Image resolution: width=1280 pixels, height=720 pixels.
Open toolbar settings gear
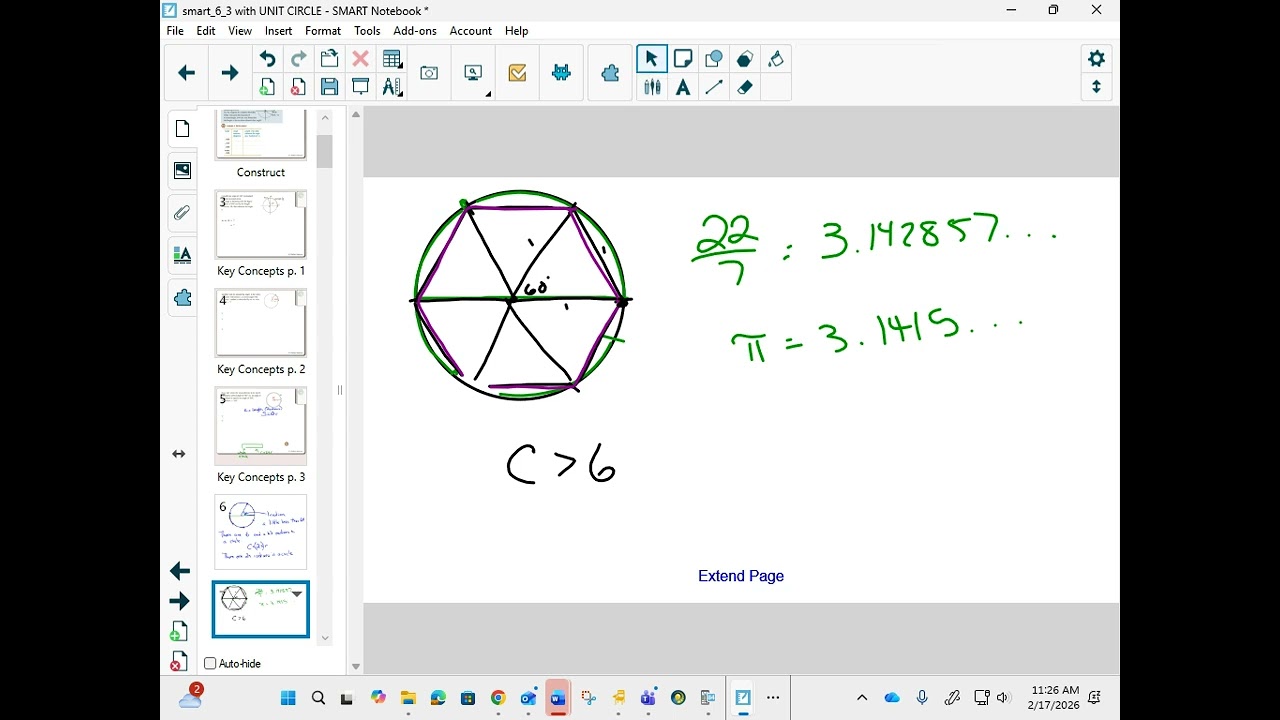tap(1096, 59)
